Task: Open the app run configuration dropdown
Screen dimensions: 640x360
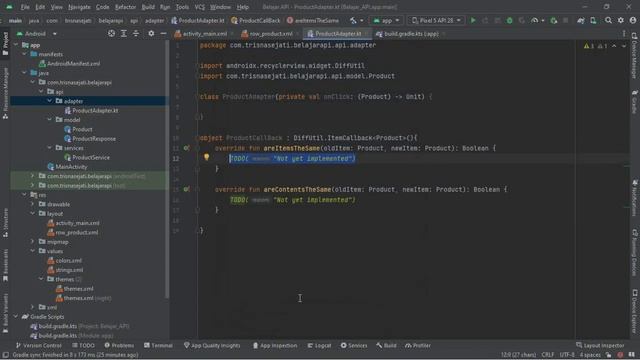Action: coord(386,20)
